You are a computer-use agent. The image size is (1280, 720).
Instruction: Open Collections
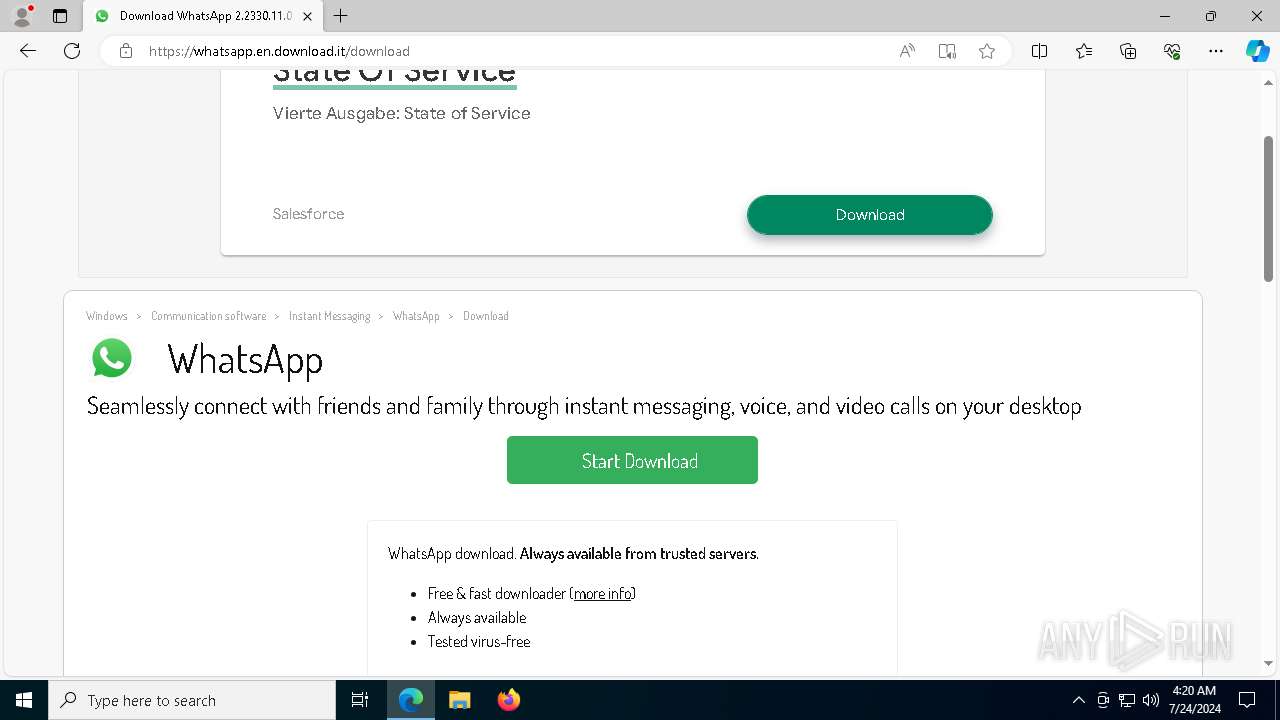pyautogui.click(x=1128, y=51)
